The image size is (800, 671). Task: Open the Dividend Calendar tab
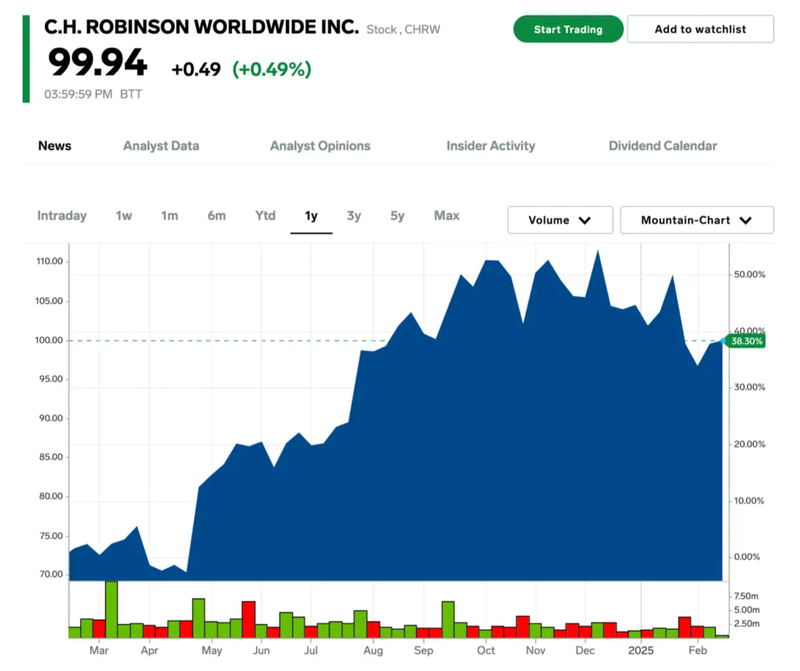click(663, 146)
